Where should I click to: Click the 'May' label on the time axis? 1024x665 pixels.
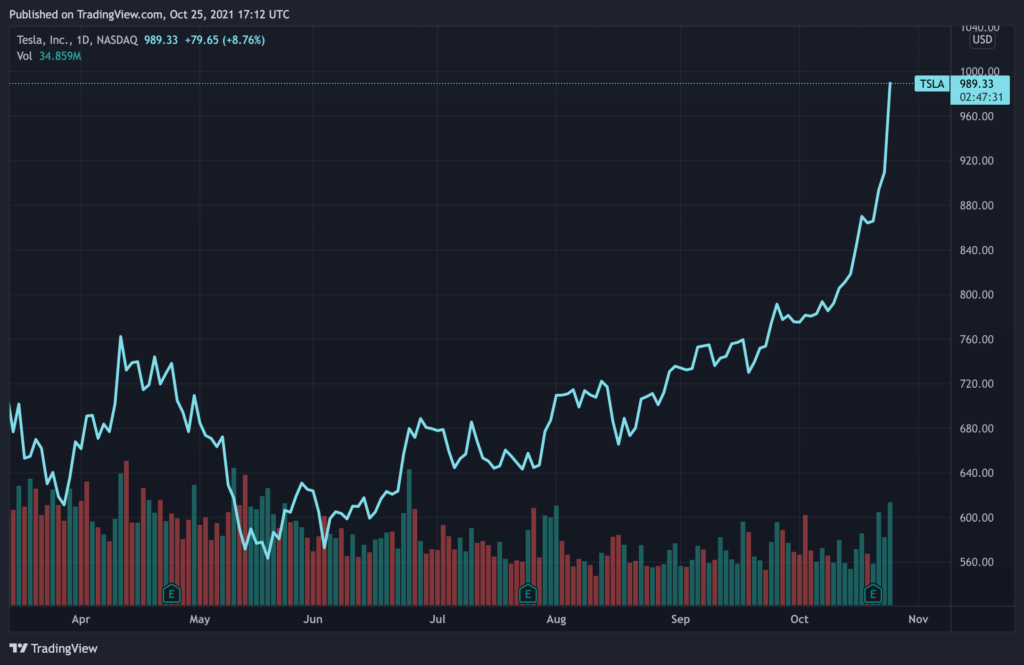tap(200, 619)
